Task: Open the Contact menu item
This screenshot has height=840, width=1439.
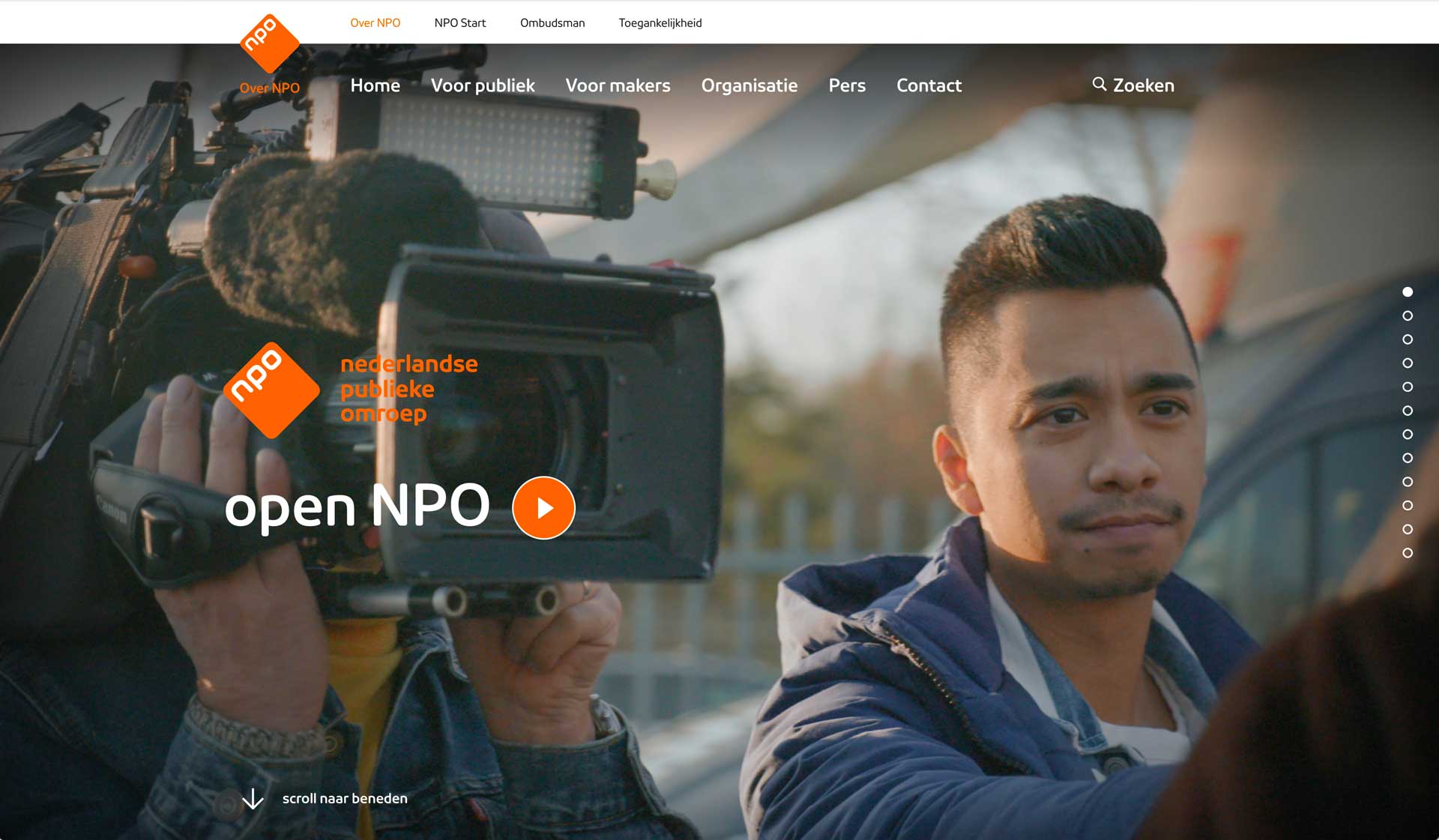Action: (x=929, y=85)
